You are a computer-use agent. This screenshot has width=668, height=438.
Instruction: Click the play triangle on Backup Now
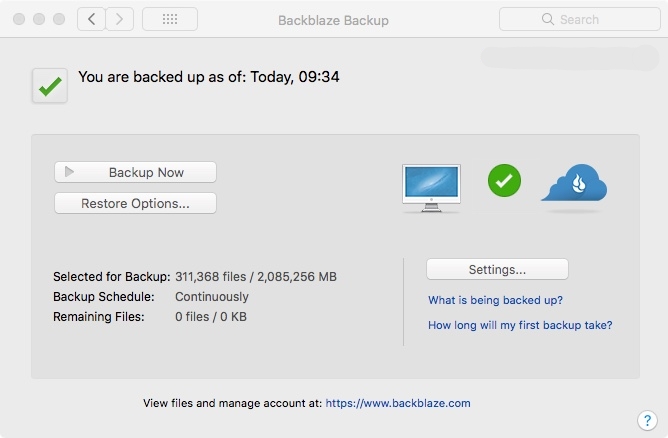(x=69, y=172)
